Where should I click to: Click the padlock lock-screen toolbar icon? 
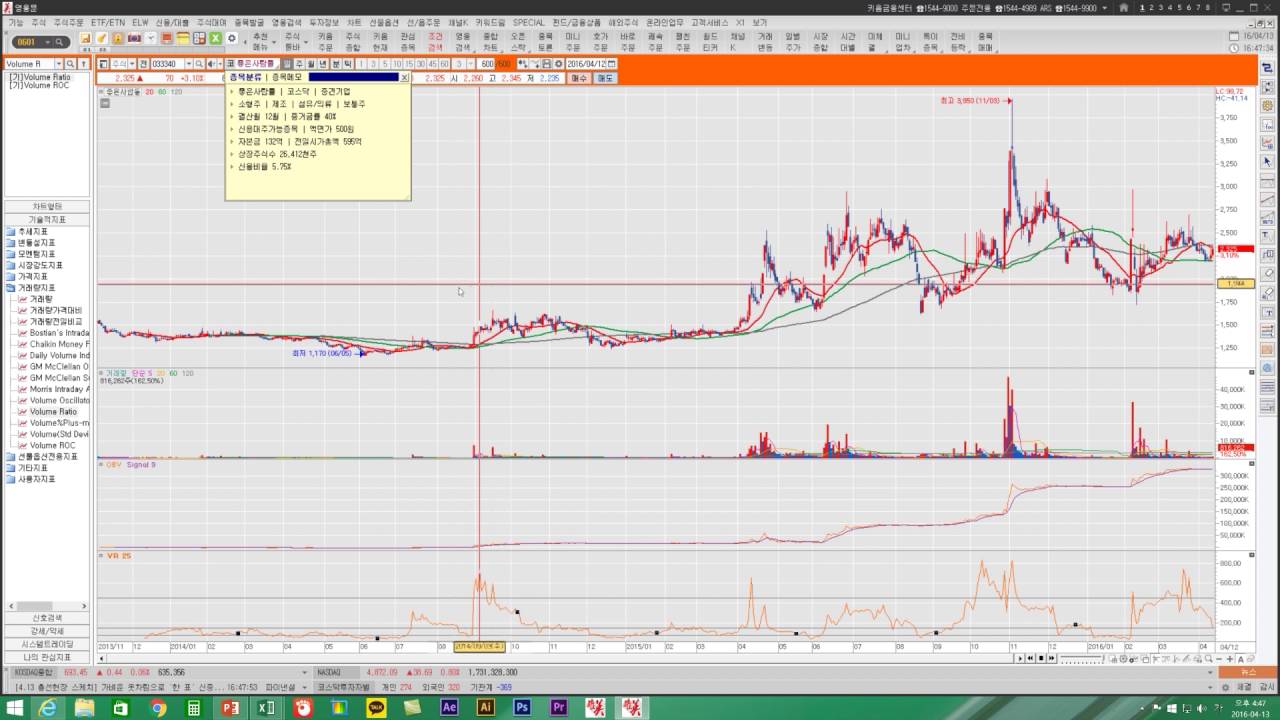pos(118,38)
